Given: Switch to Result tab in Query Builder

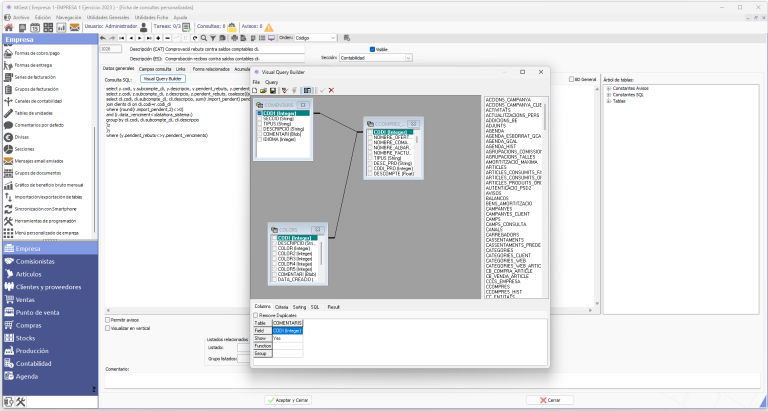Looking at the screenshot, I should [x=334, y=307].
